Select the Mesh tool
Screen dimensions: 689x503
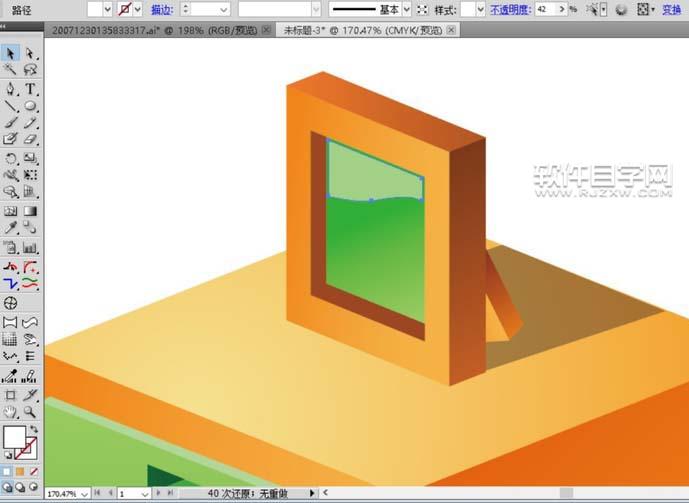[10, 211]
